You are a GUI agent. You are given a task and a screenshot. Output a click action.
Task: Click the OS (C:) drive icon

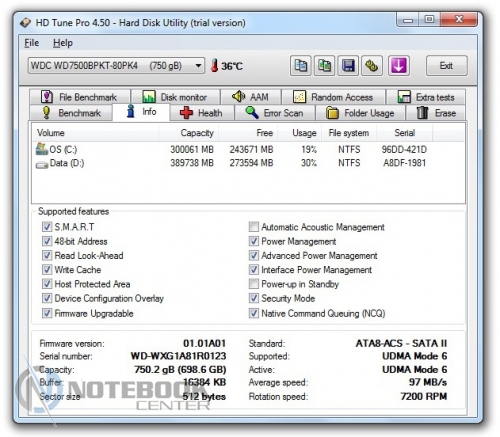click(x=42, y=149)
